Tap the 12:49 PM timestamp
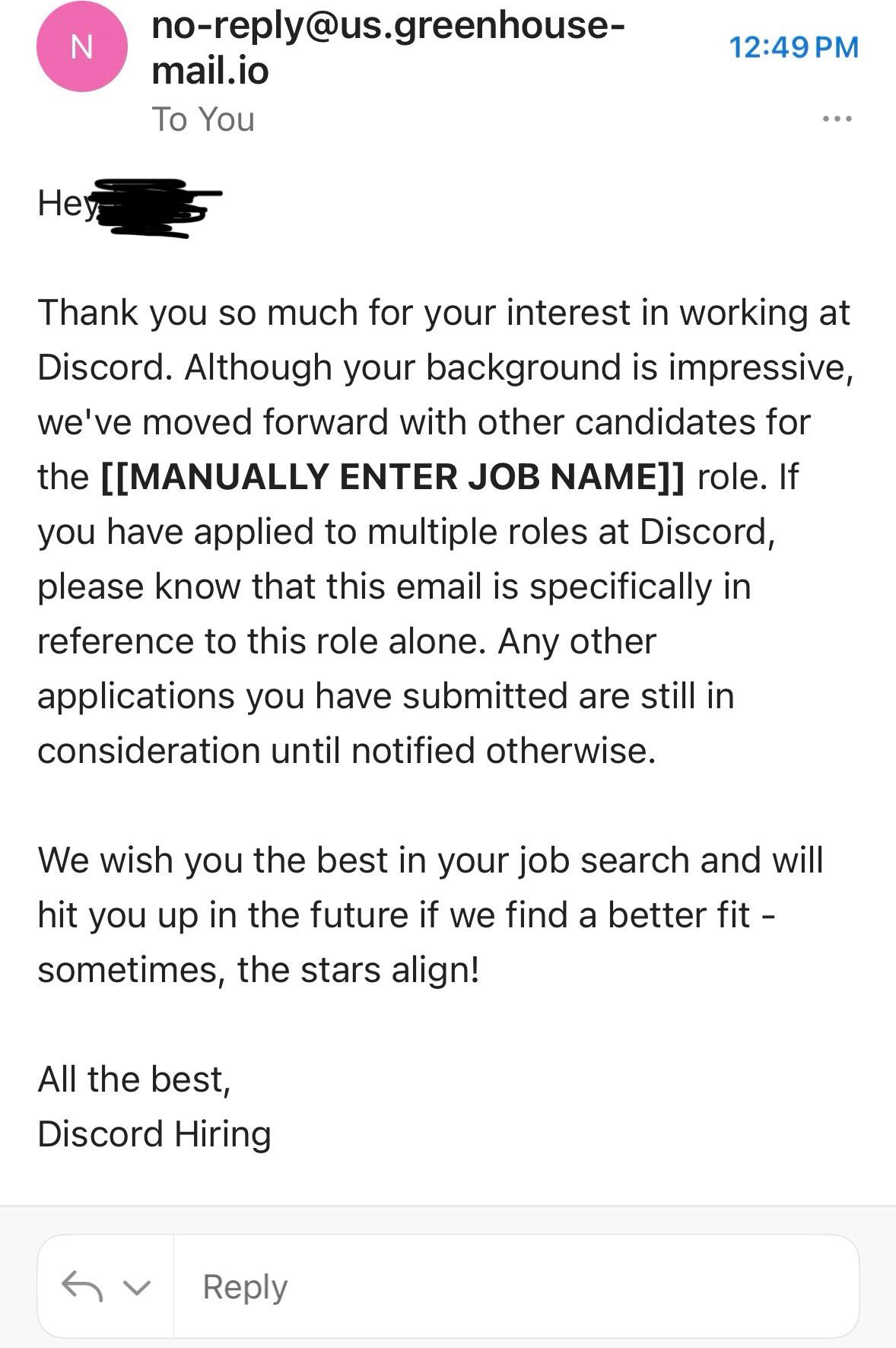 793,47
